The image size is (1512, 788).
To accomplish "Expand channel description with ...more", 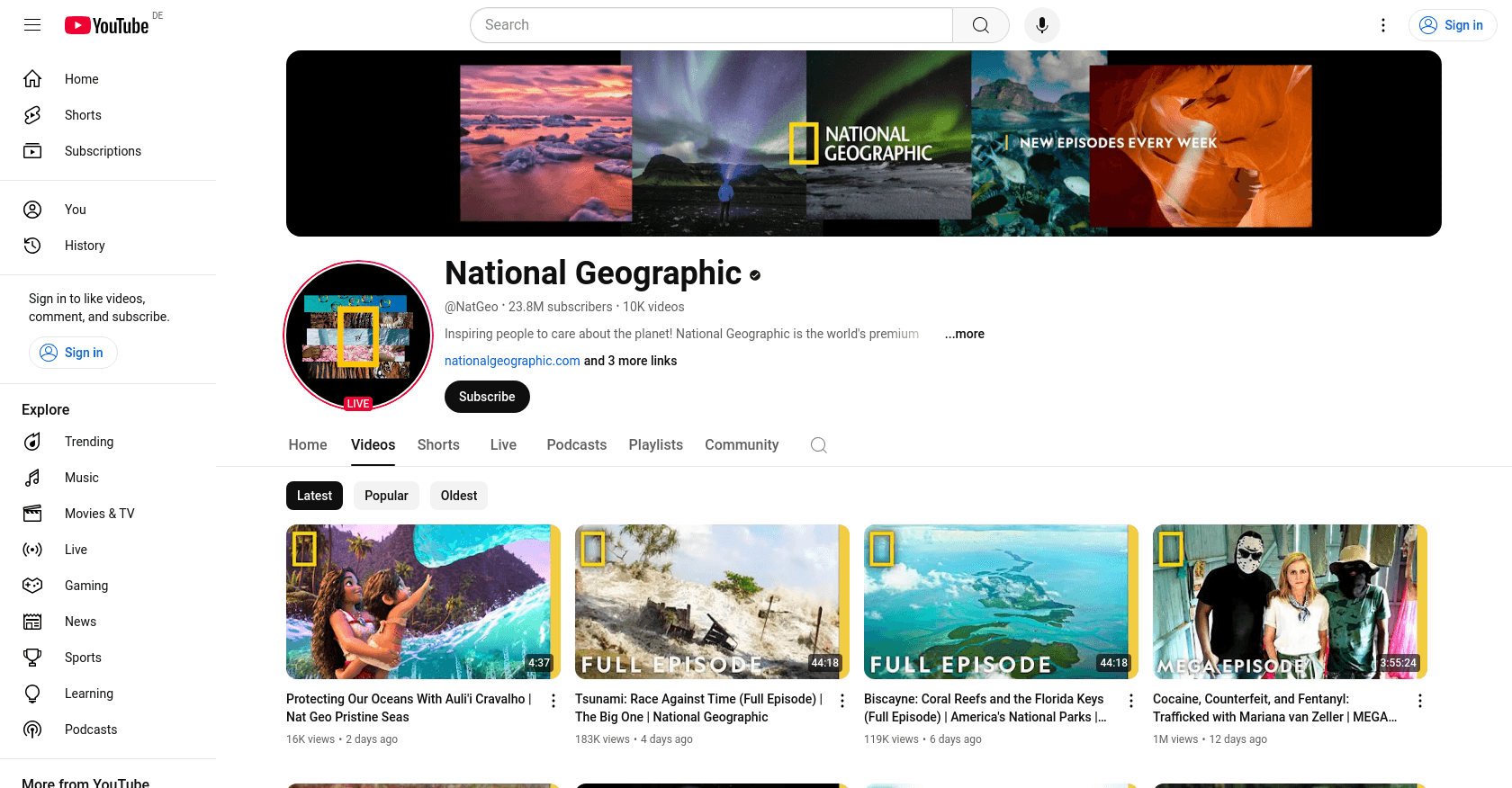I will pyautogui.click(x=964, y=334).
